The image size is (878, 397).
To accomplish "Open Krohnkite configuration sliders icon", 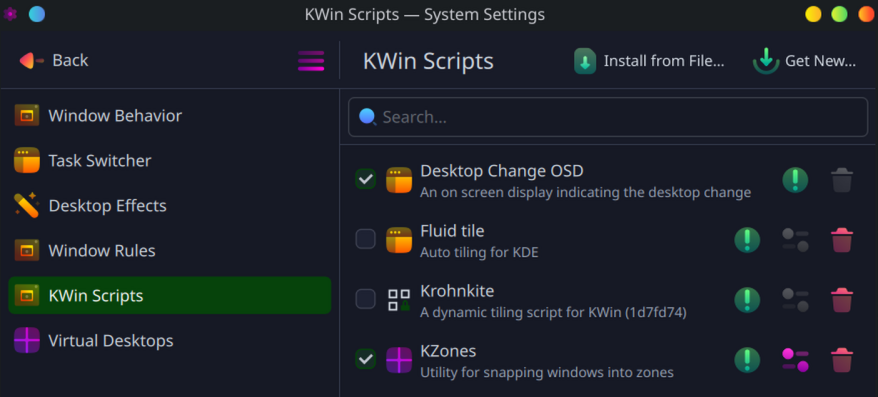I will 795,300.
